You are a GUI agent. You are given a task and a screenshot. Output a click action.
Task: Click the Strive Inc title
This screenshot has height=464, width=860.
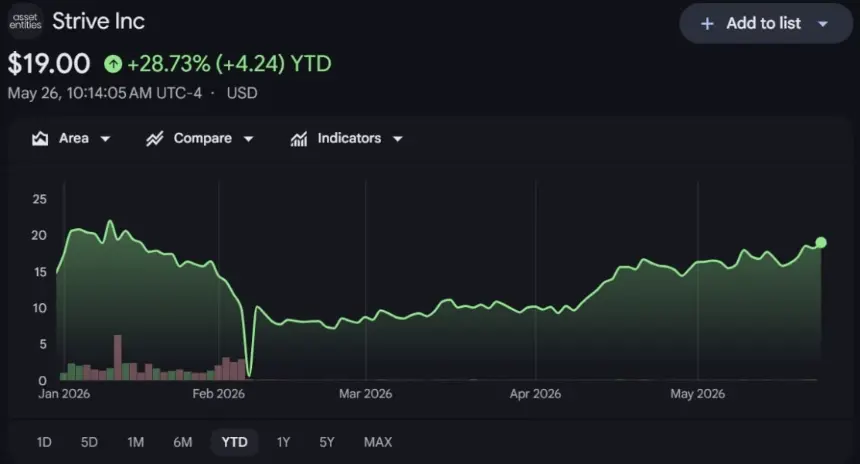[x=99, y=21]
